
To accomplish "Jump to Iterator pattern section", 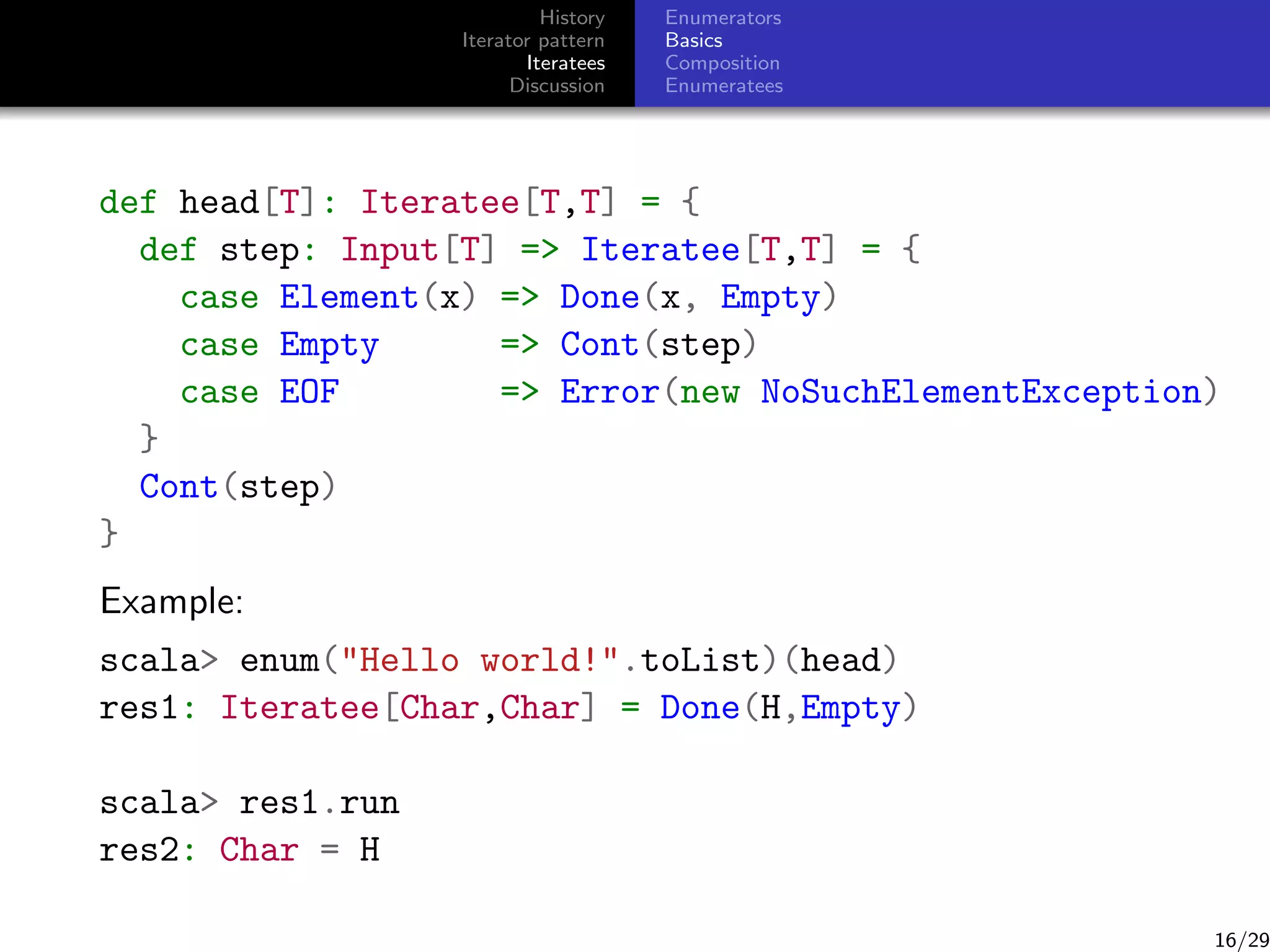I will point(533,40).
